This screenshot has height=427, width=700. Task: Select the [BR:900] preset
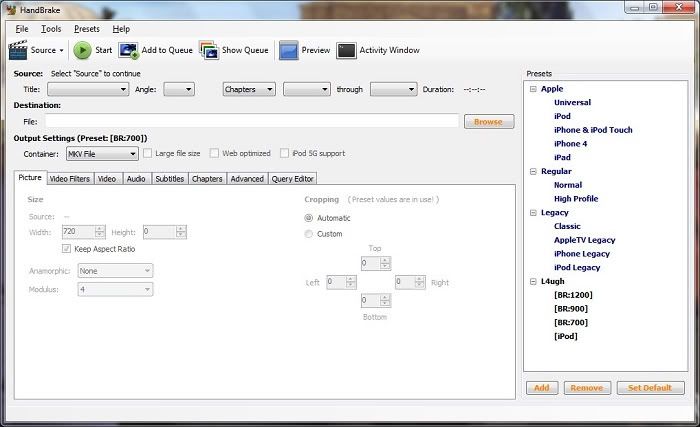click(x=571, y=309)
